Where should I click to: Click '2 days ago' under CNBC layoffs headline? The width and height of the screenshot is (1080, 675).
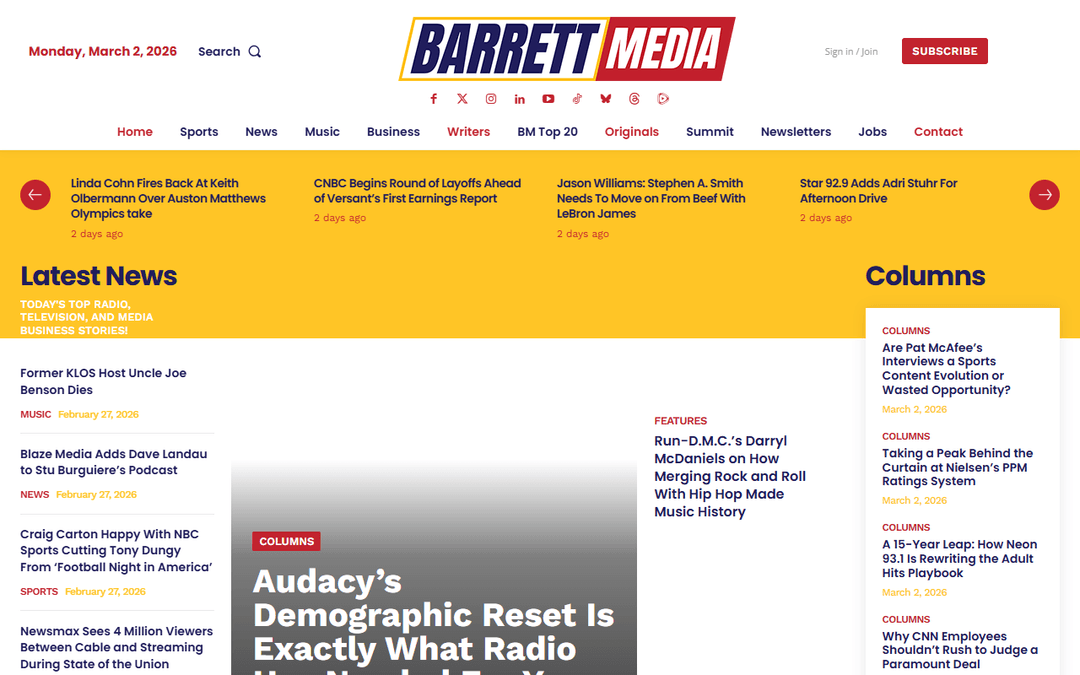(340, 218)
